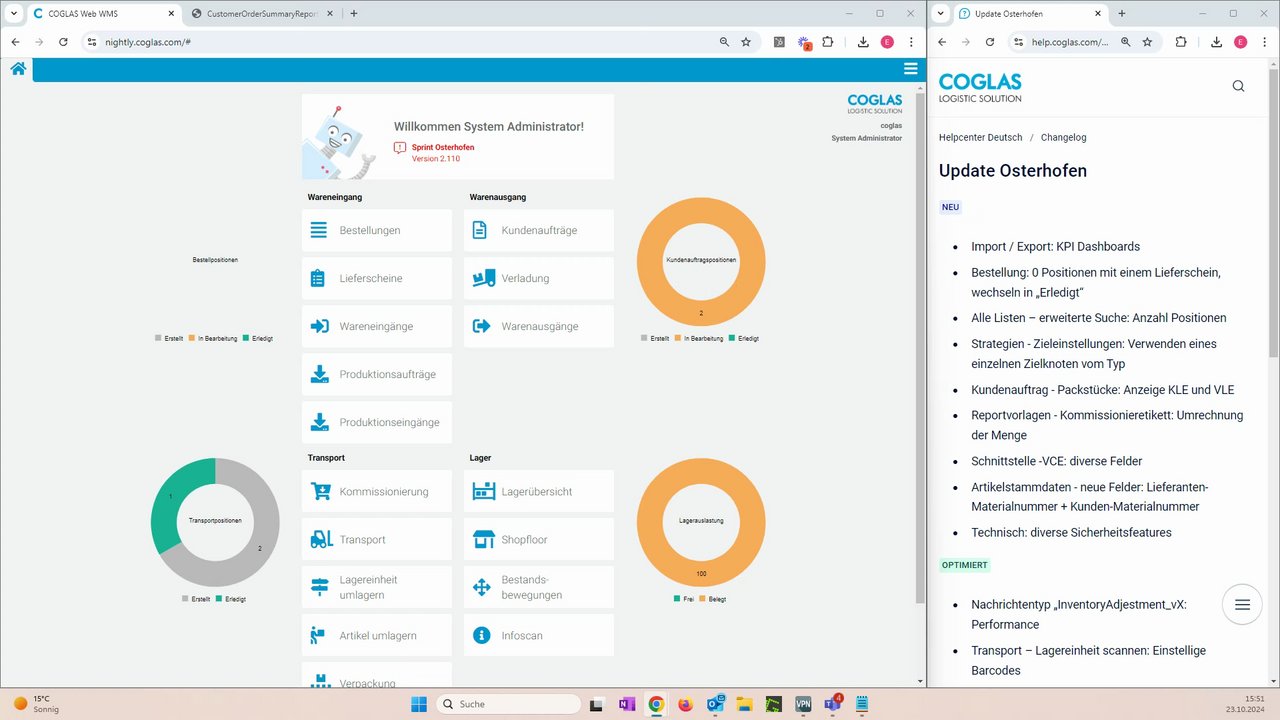This screenshot has height=720, width=1280.
Task: Select the COGLAS Web WMS tab
Action: pyautogui.click(x=102, y=14)
